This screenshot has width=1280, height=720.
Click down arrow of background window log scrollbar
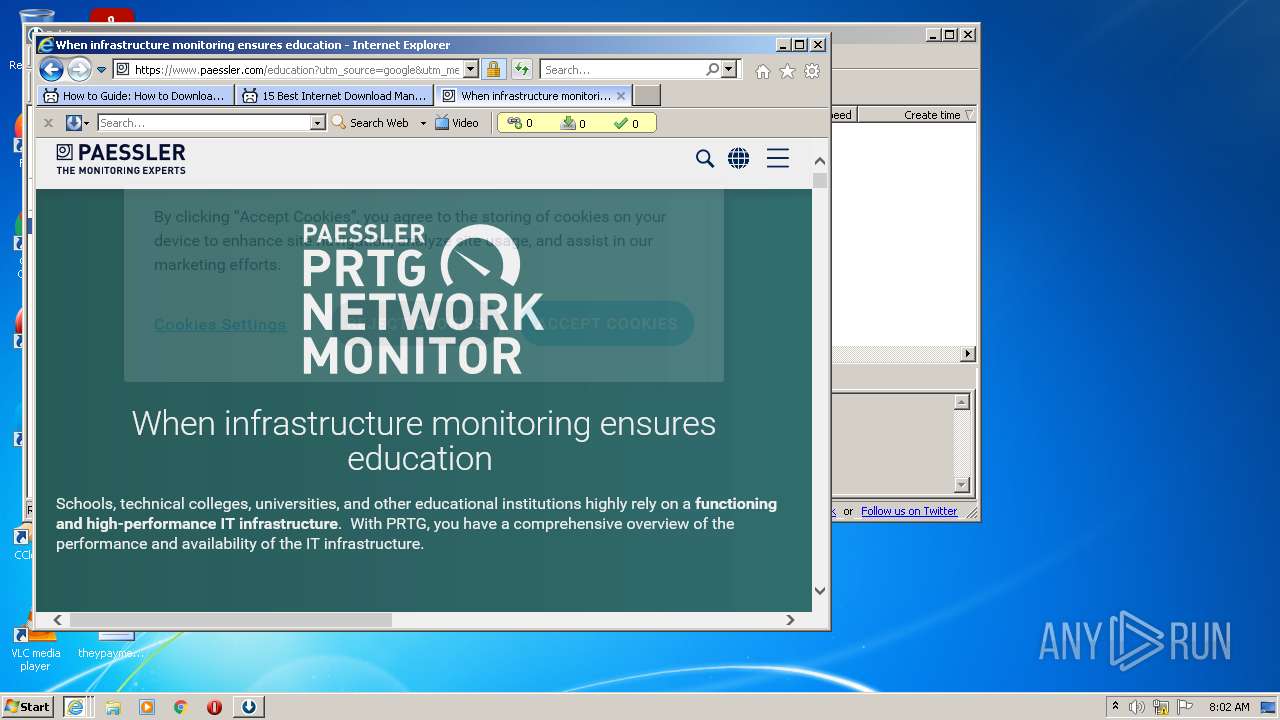pos(962,485)
